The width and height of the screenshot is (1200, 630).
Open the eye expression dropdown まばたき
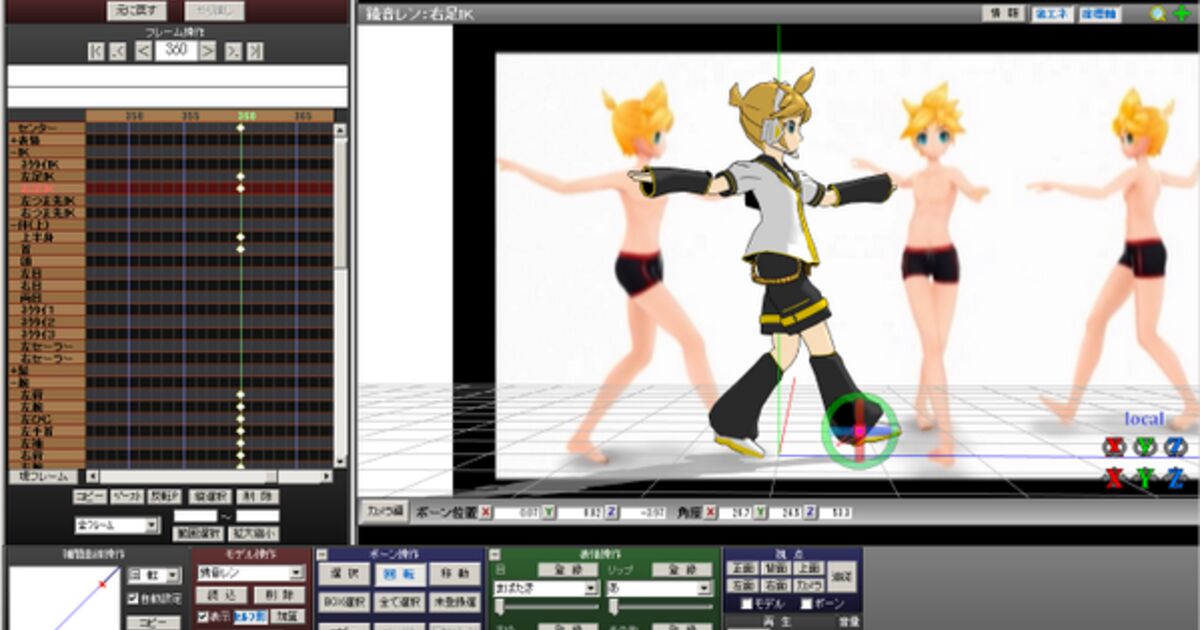tap(546, 589)
